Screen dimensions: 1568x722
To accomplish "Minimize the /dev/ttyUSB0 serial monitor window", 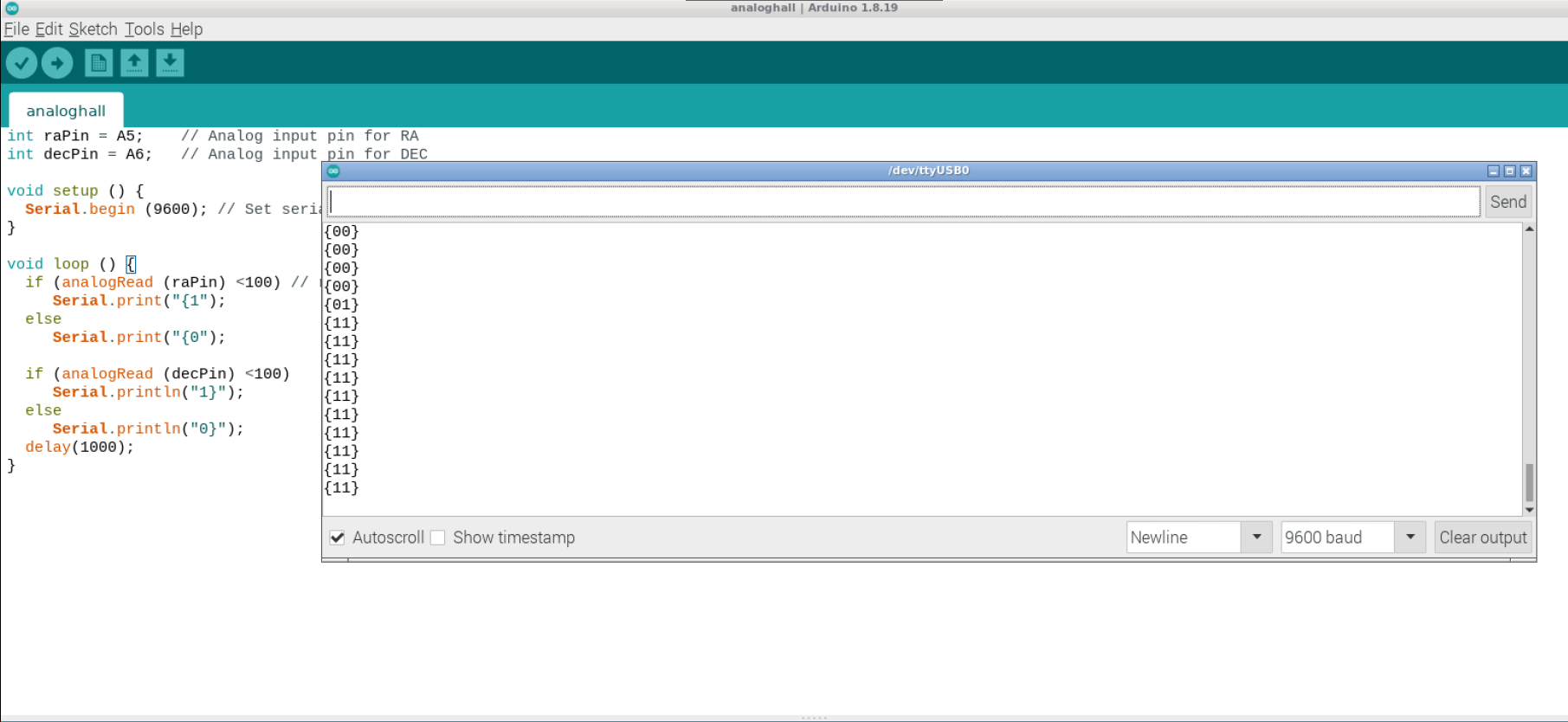I will (1493, 171).
